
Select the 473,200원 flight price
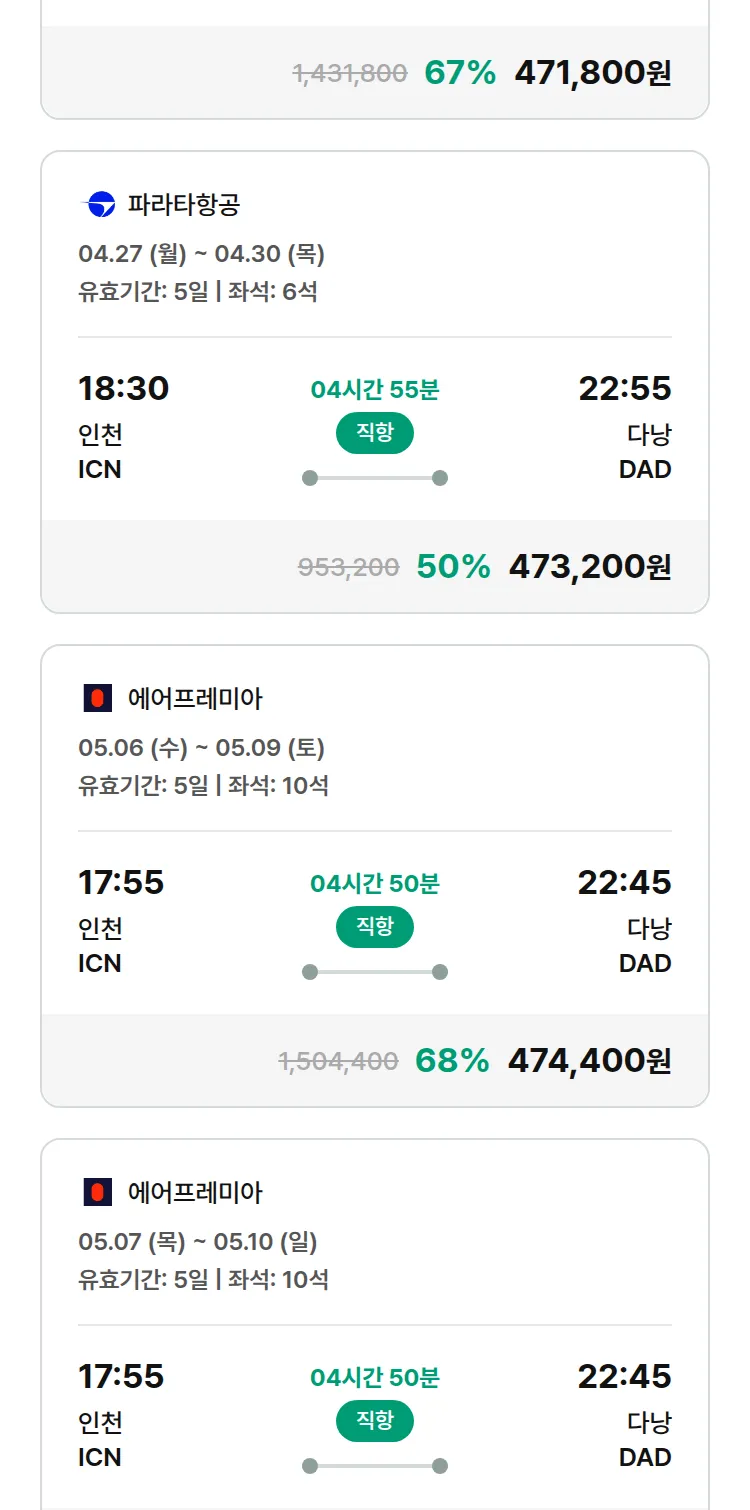coord(590,567)
